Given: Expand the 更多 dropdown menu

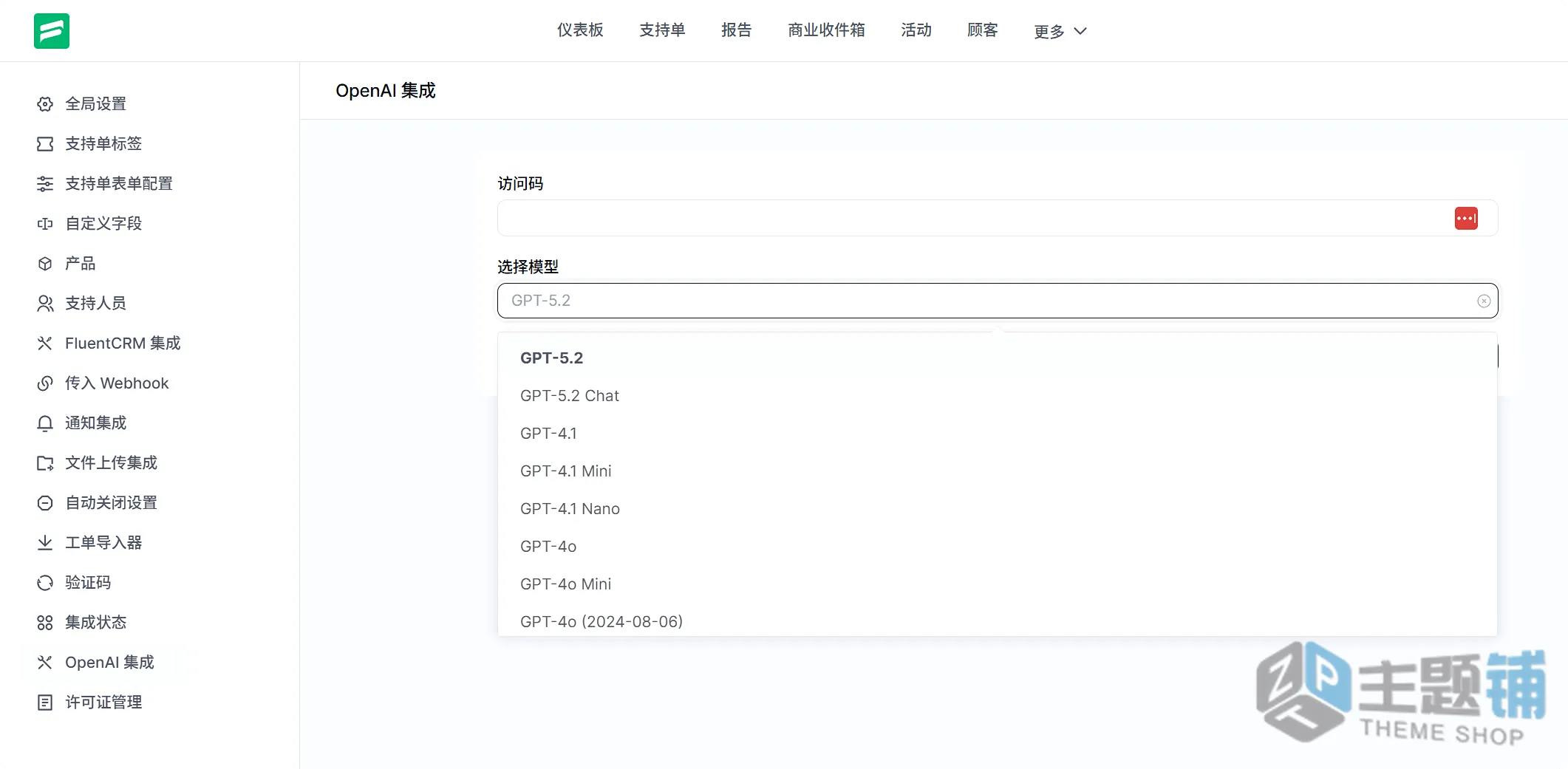Looking at the screenshot, I should click(x=1060, y=31).
